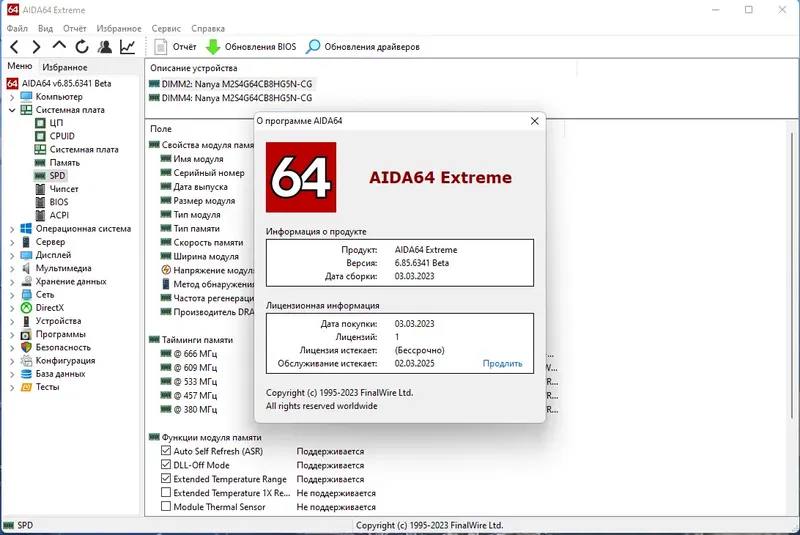Click the Сеть network icon

pos(26,295)
